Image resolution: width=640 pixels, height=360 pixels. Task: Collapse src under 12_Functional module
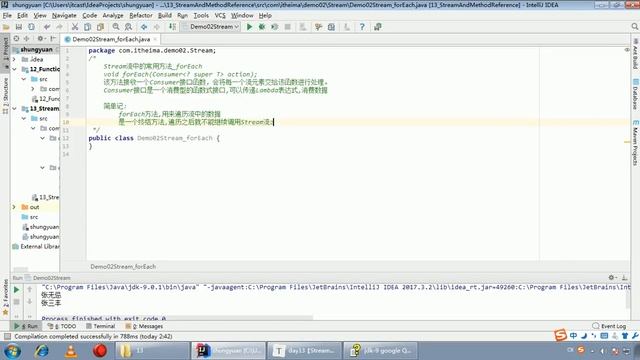(24, 79)
